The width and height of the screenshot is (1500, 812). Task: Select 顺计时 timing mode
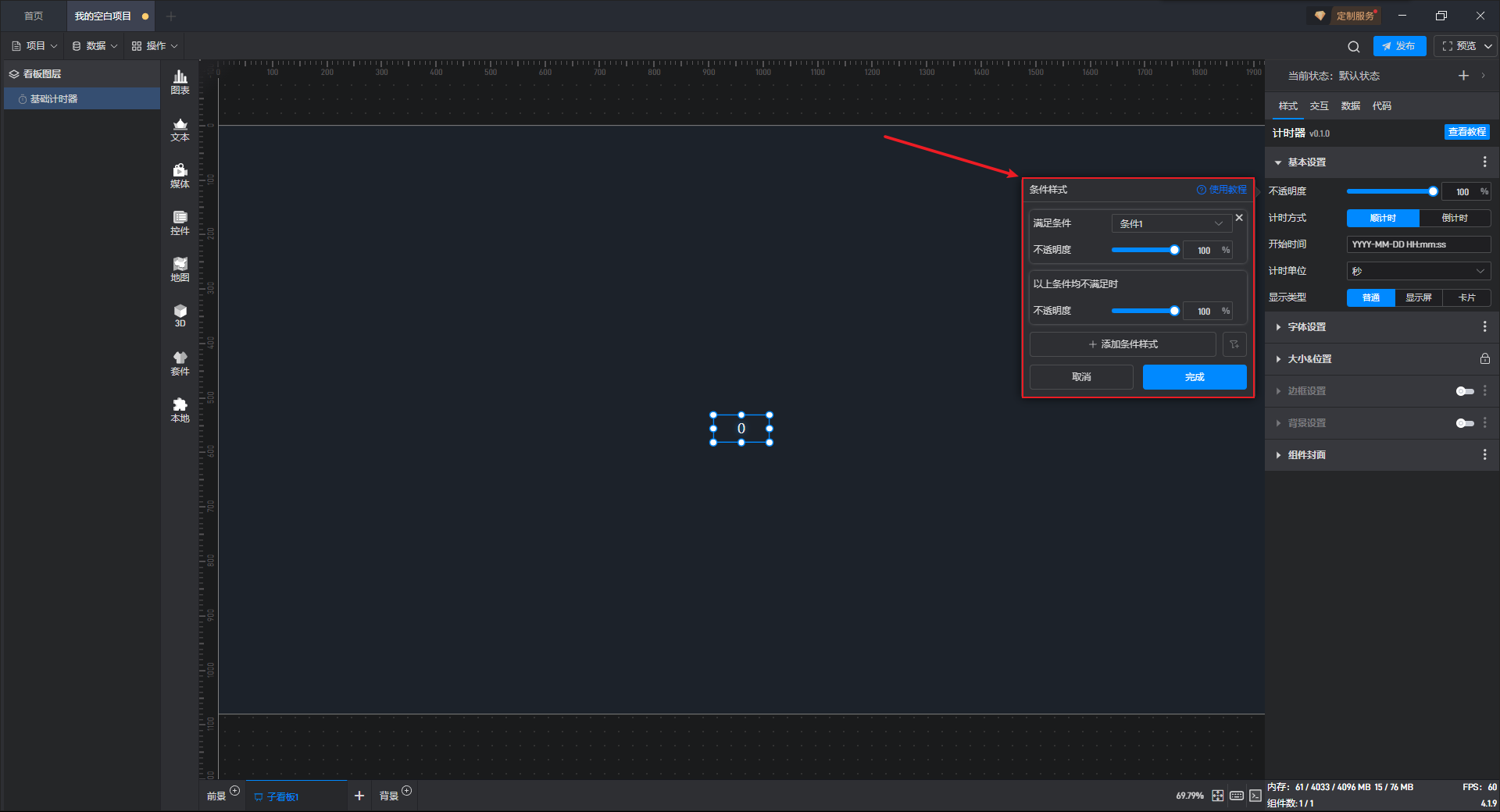pos(1383,219)
